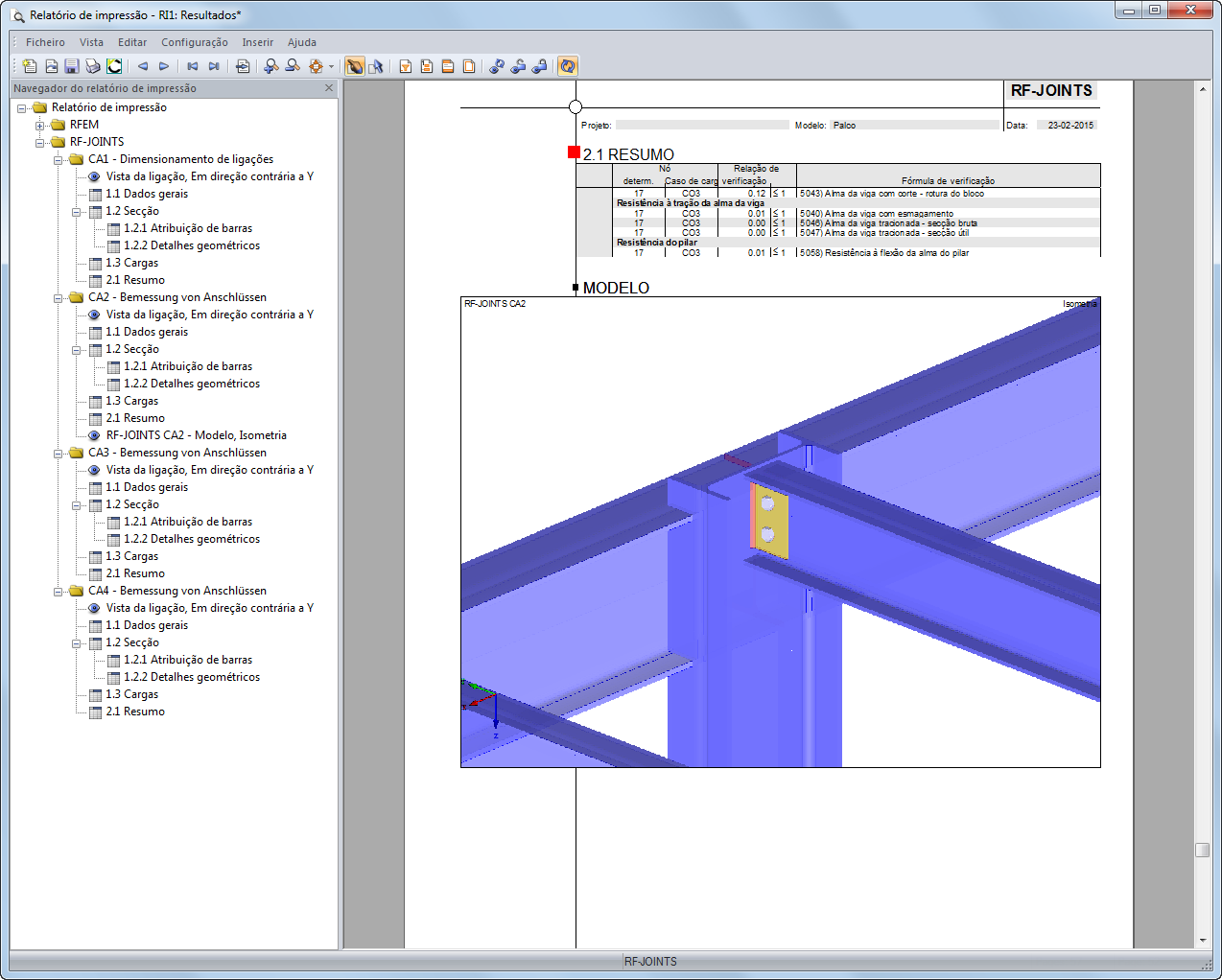Collapse the RF-JOINTS folder node
This screenshot has height=980, width=1222.
pos(39,143)
